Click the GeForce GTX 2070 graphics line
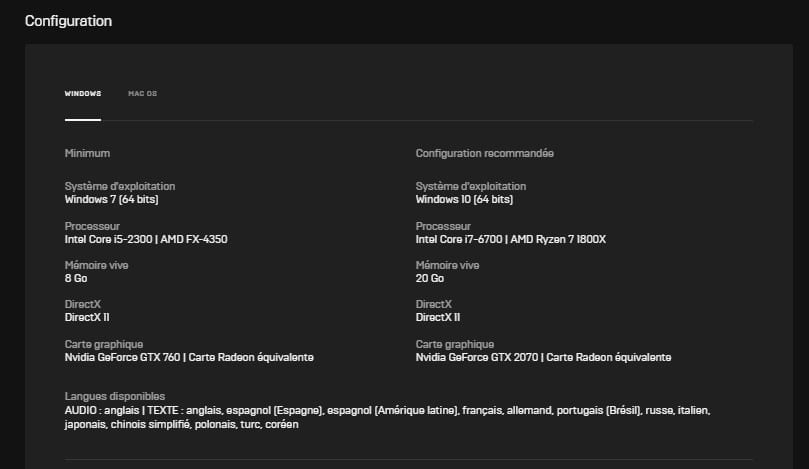This screenshot has height=469, width=809. pyautogui.click(x=543, y=357)
